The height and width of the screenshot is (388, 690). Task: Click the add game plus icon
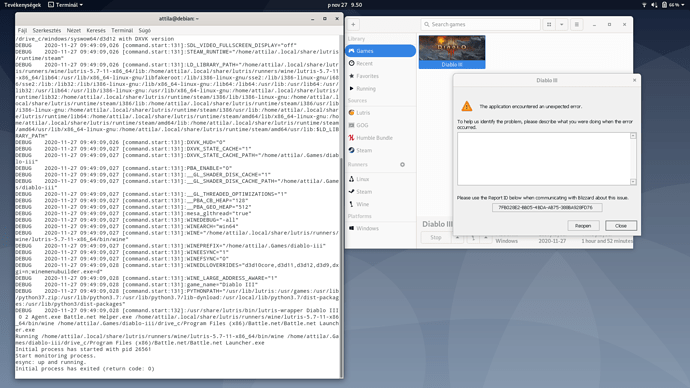click(353, 25)
